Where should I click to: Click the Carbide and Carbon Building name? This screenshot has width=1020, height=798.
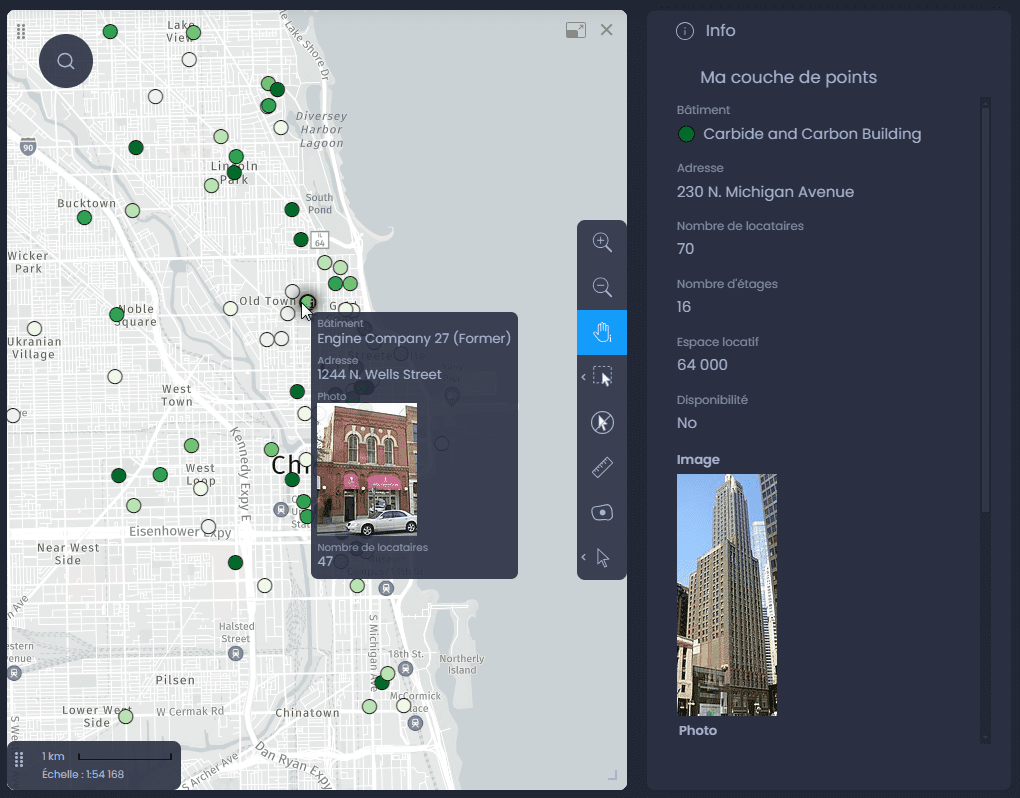(812, 134)
